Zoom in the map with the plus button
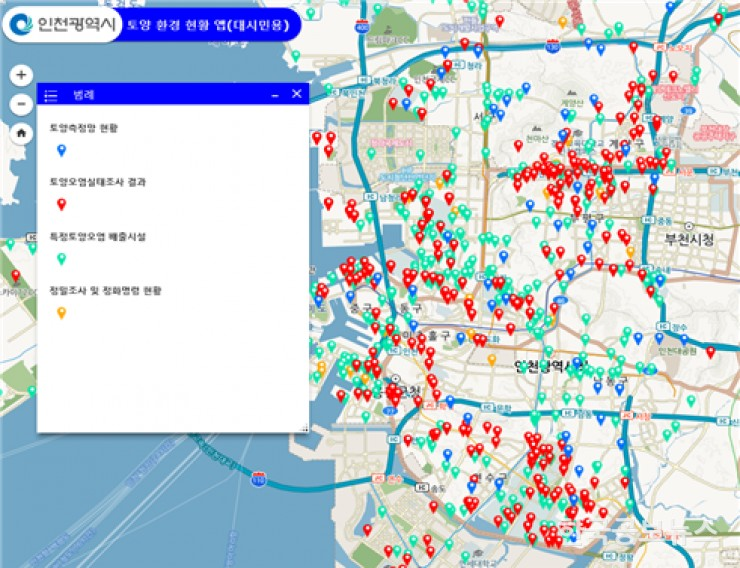 (21, 75)
